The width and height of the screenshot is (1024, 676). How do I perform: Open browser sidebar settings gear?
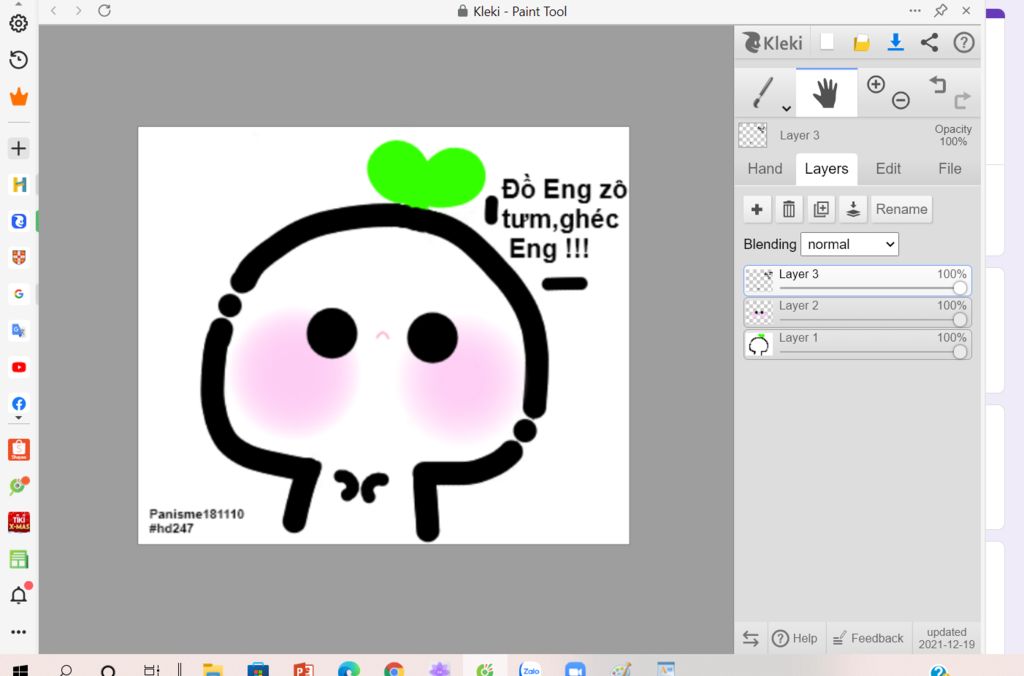(19, 24)
